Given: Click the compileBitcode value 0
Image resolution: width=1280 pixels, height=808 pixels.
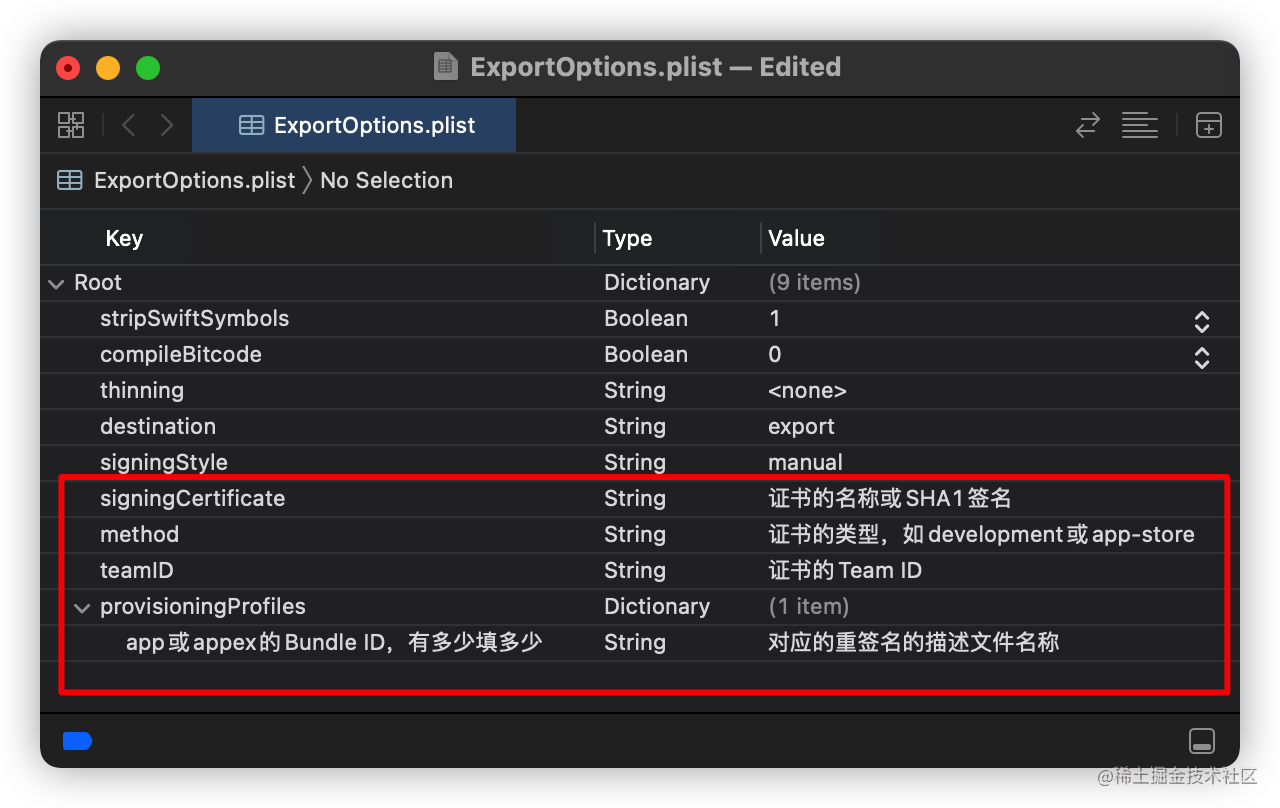Looking at the screenshot, I should tap(775, 354).
